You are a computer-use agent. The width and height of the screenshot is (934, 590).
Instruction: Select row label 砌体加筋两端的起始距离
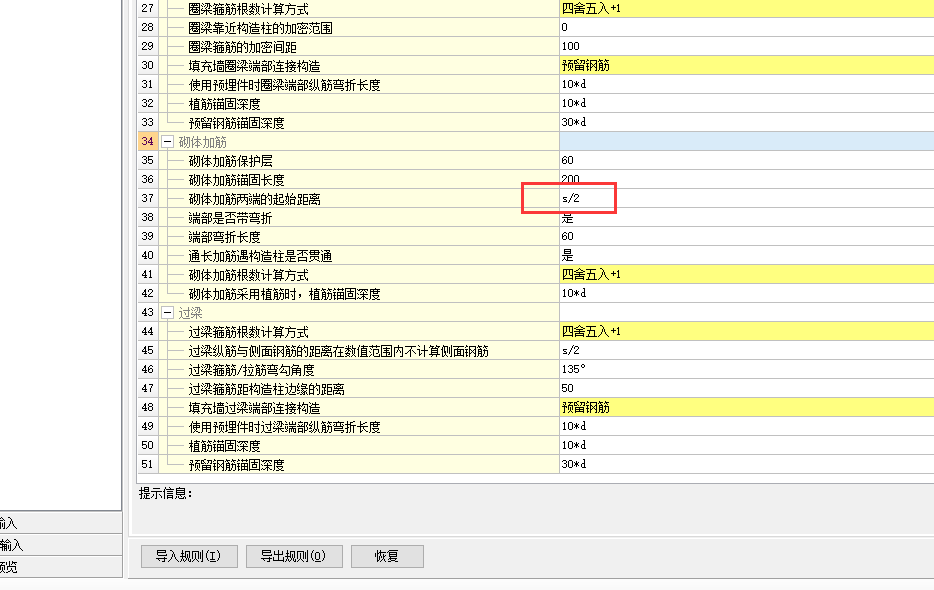254,199
